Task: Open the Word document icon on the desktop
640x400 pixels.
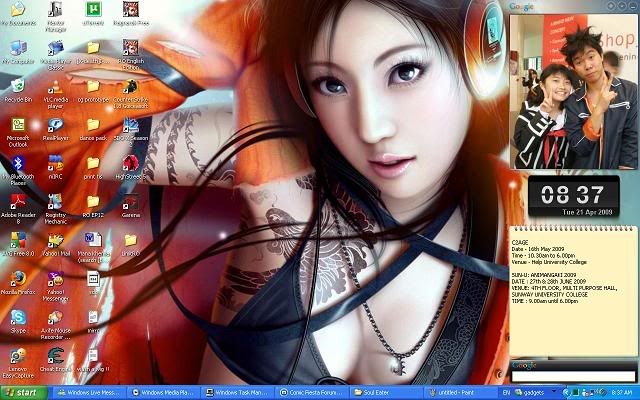Action: pyautogui.click(x=93, y=247)
